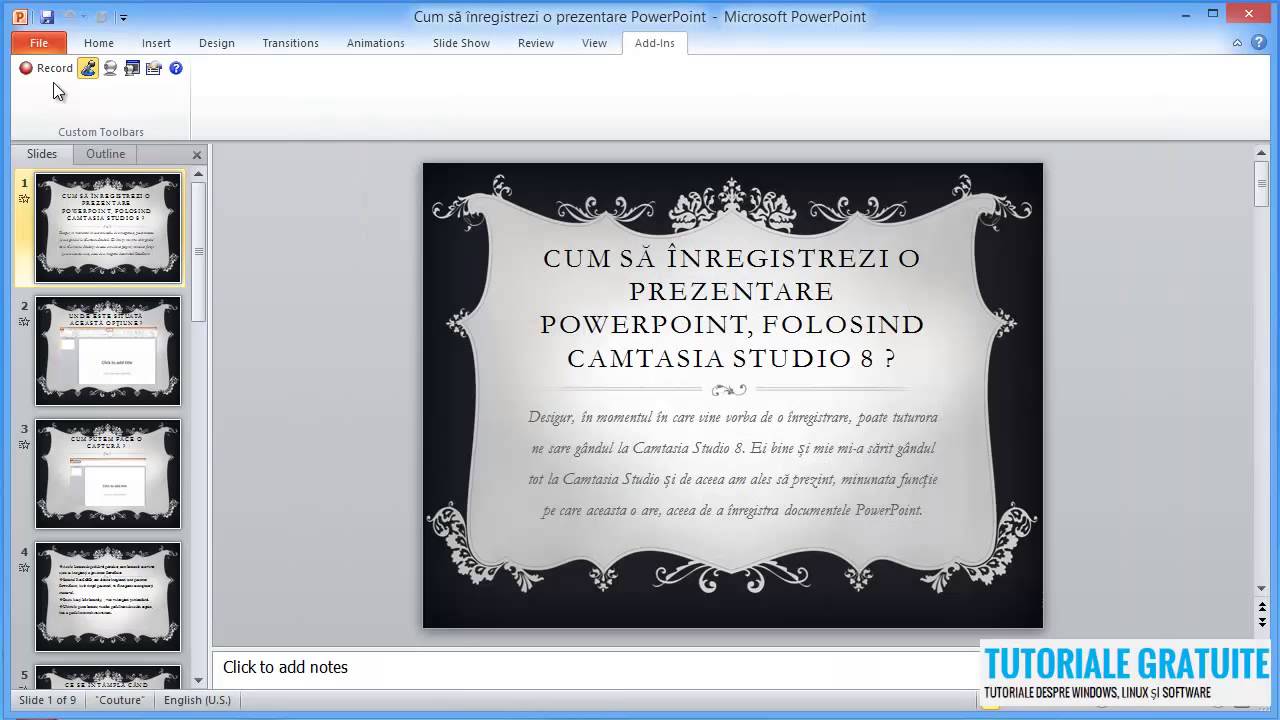Close the Slides/Outline pane
Image resolution: width=1280 pixels, height=720 pixels.
click(197, 155)
